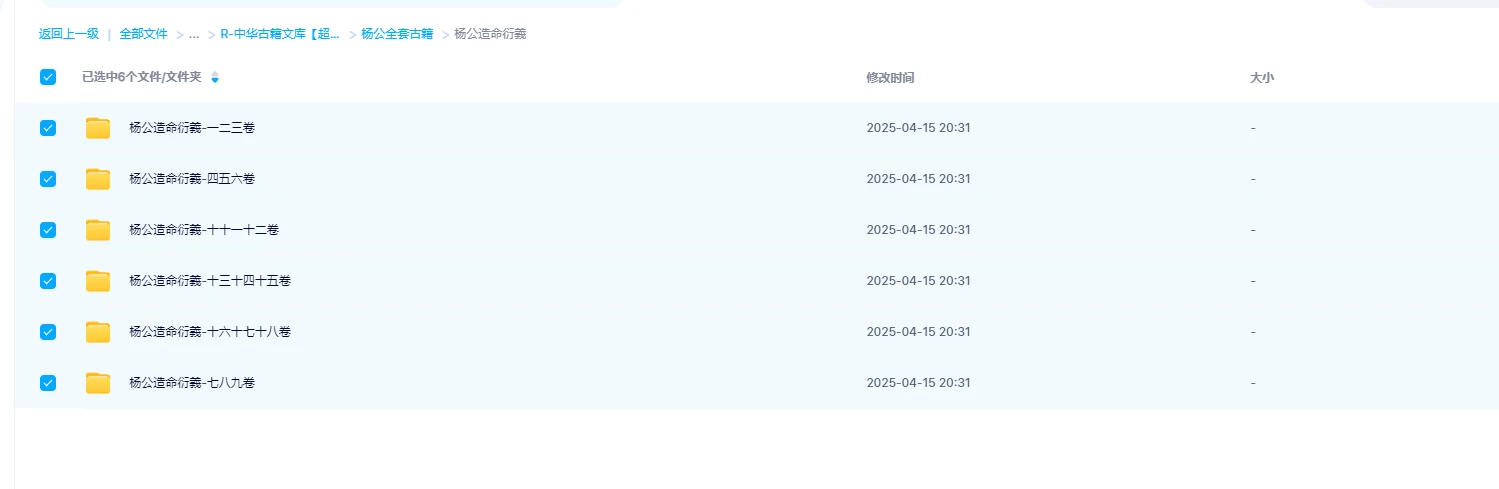Click the sort arrow icon beside 已选中6个文件/文件夹

pyautogui.click(x=214, y=77)
